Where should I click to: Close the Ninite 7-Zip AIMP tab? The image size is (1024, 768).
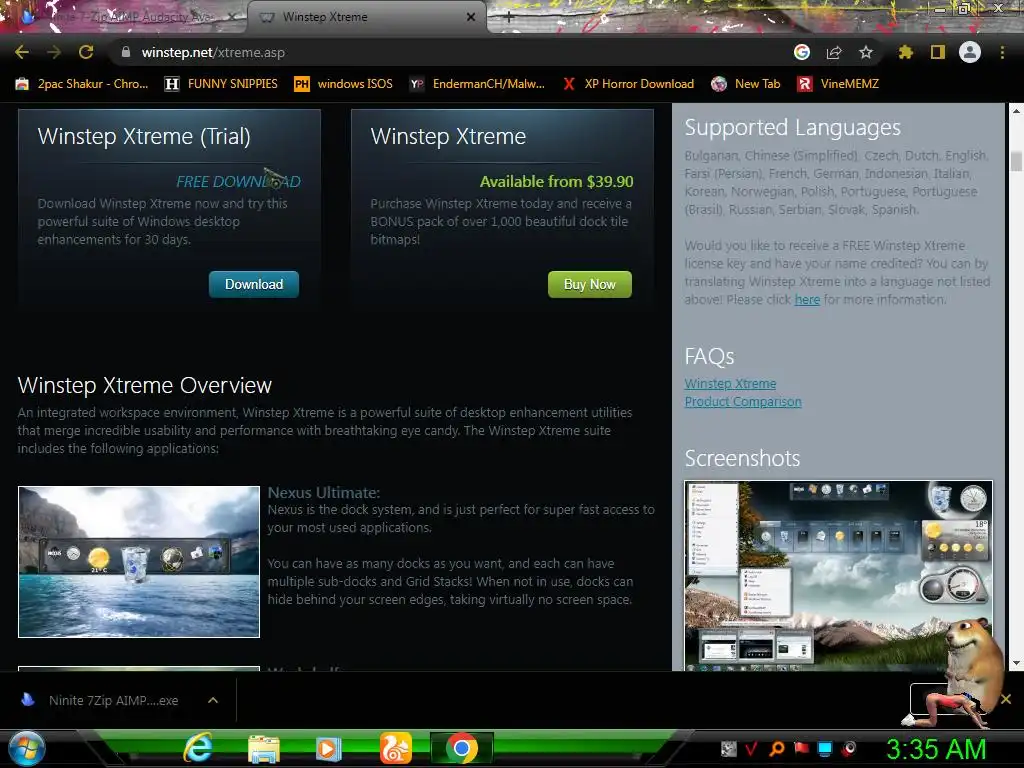click(232, 18)
